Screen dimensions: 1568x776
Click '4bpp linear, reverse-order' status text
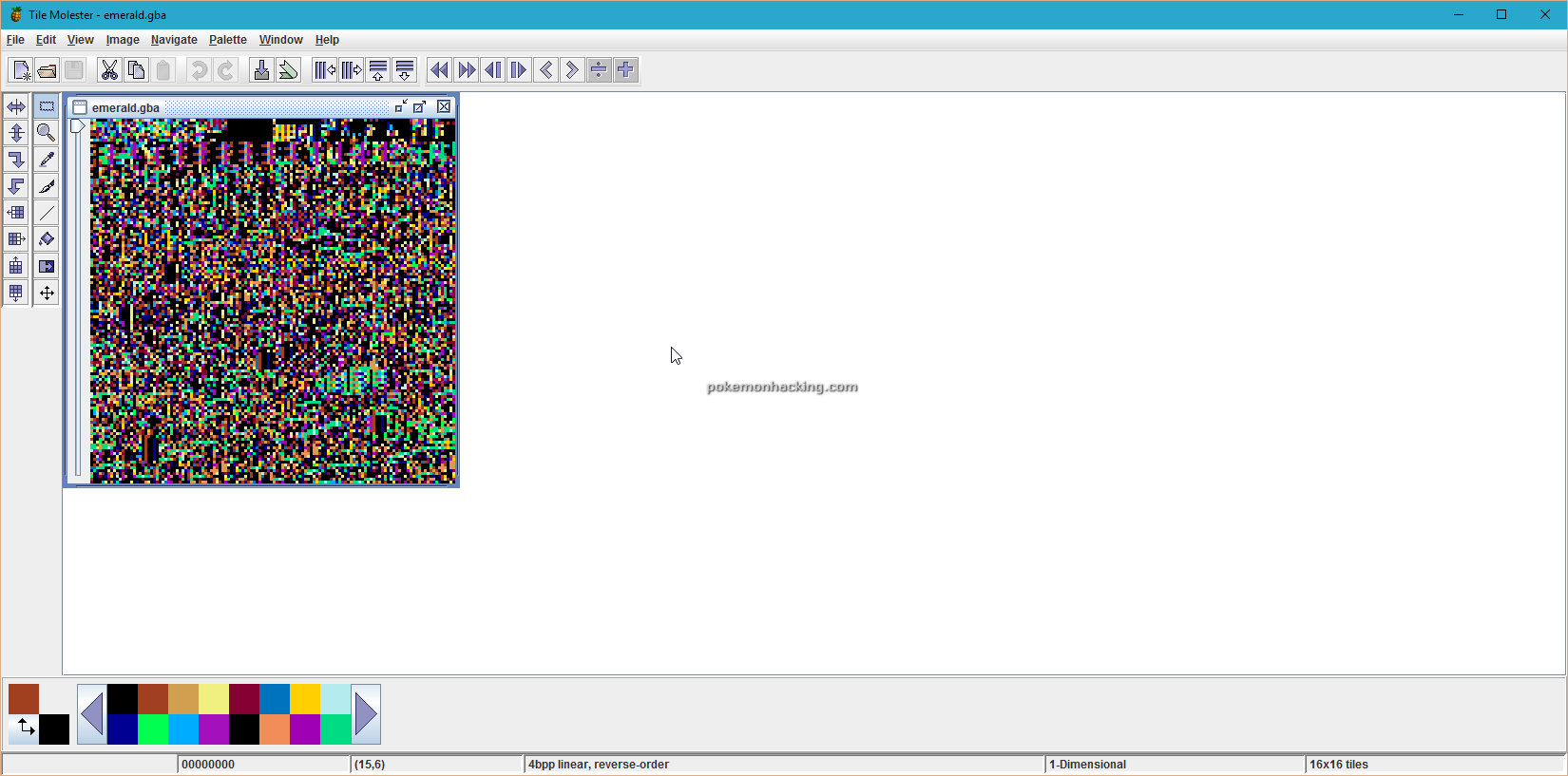tap(599, 765)
